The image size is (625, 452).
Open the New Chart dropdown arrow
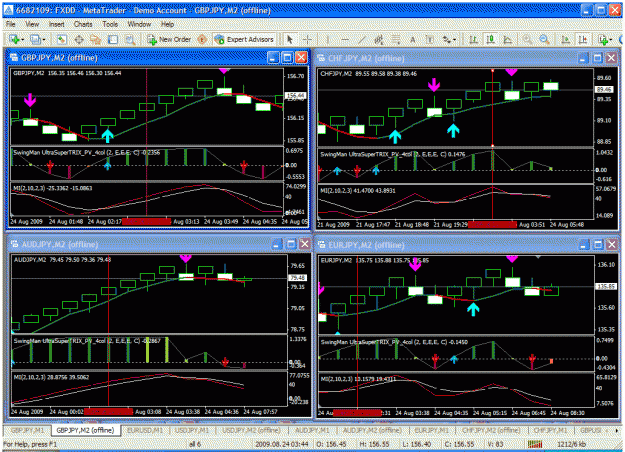(x=22, y=40)
